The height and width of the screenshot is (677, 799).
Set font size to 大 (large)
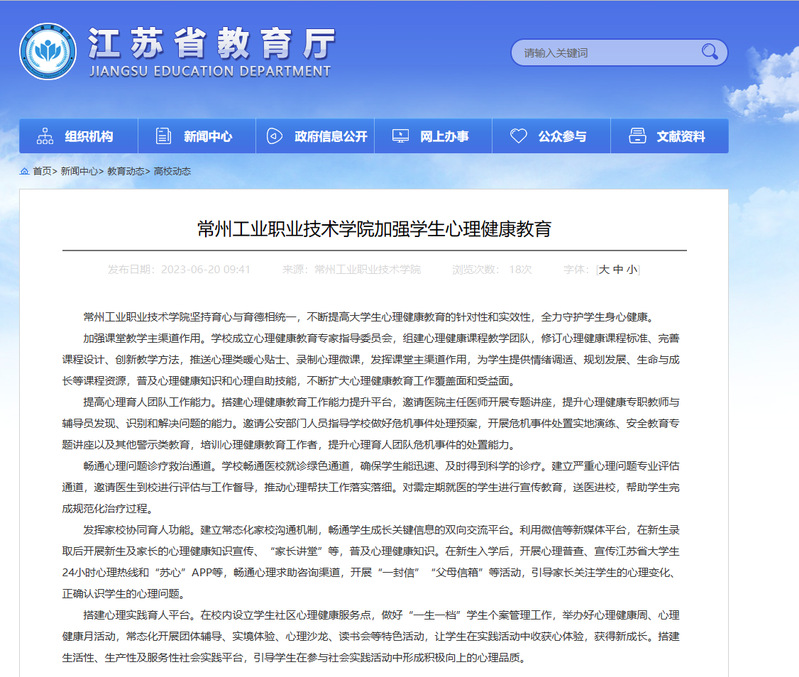click(x=603, y=269)
